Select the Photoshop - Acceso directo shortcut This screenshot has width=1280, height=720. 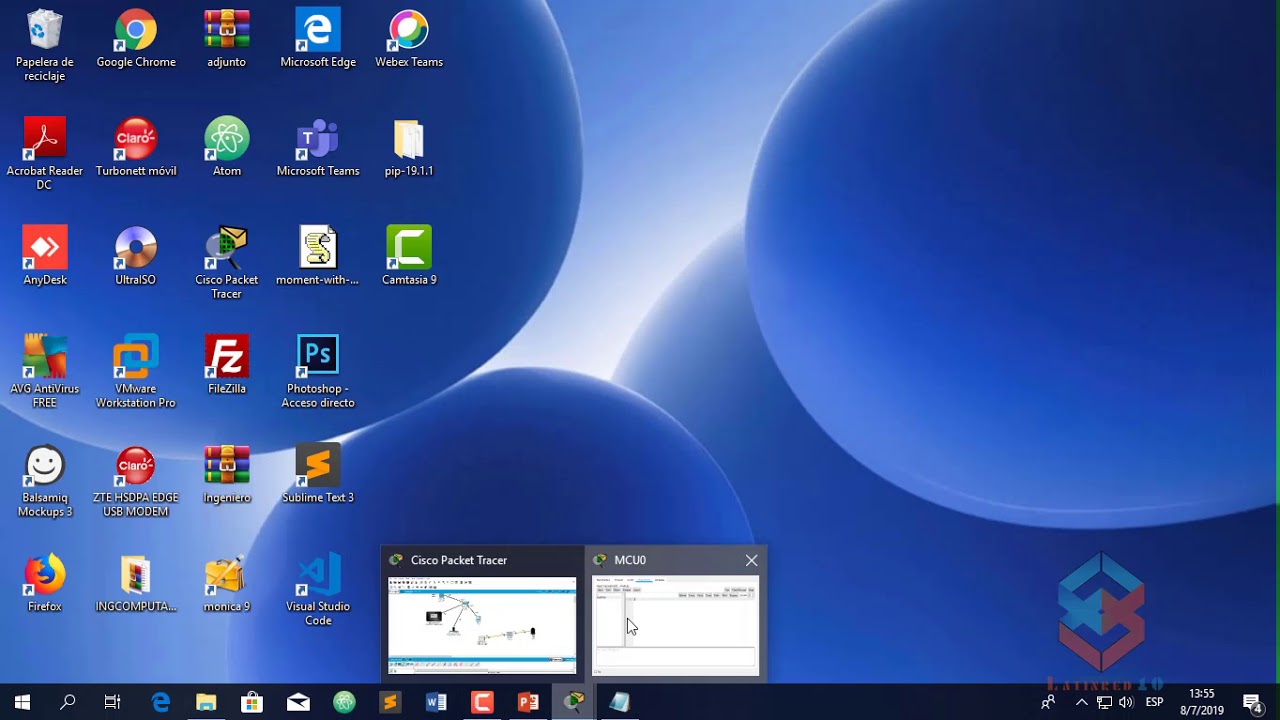pyautogui.click(x=318, y=373)
